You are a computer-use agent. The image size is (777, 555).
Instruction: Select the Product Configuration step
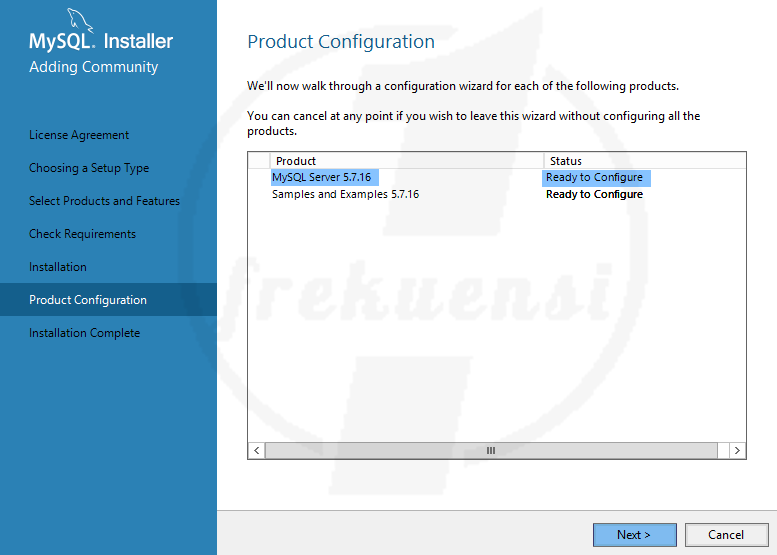(109, 299)
